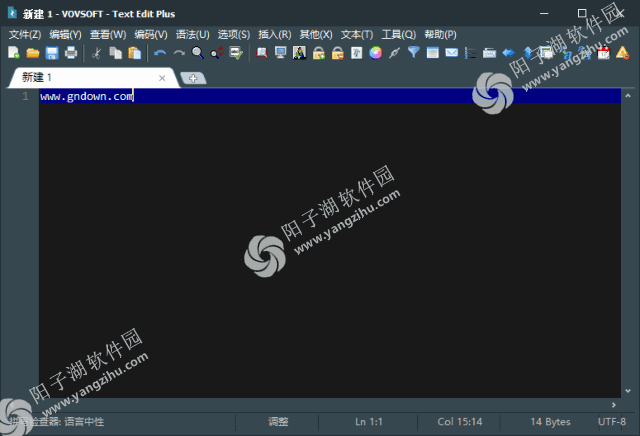
Task: Click the keyboard-style toolbar icon
Action: pos(489,53)
